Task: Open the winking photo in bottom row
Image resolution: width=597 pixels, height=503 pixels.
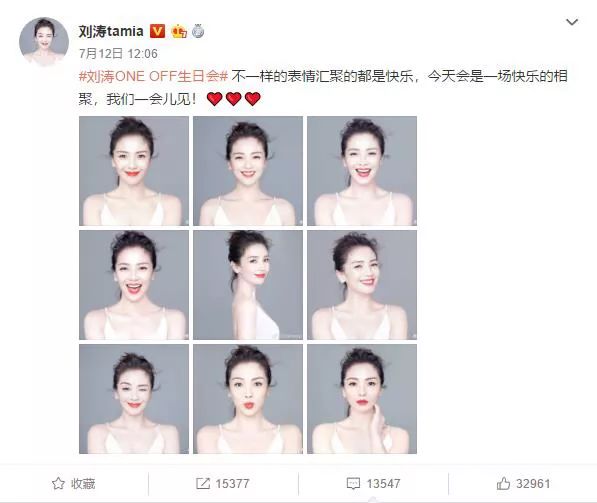Action: pyautogui.click(x=134, y=399)
